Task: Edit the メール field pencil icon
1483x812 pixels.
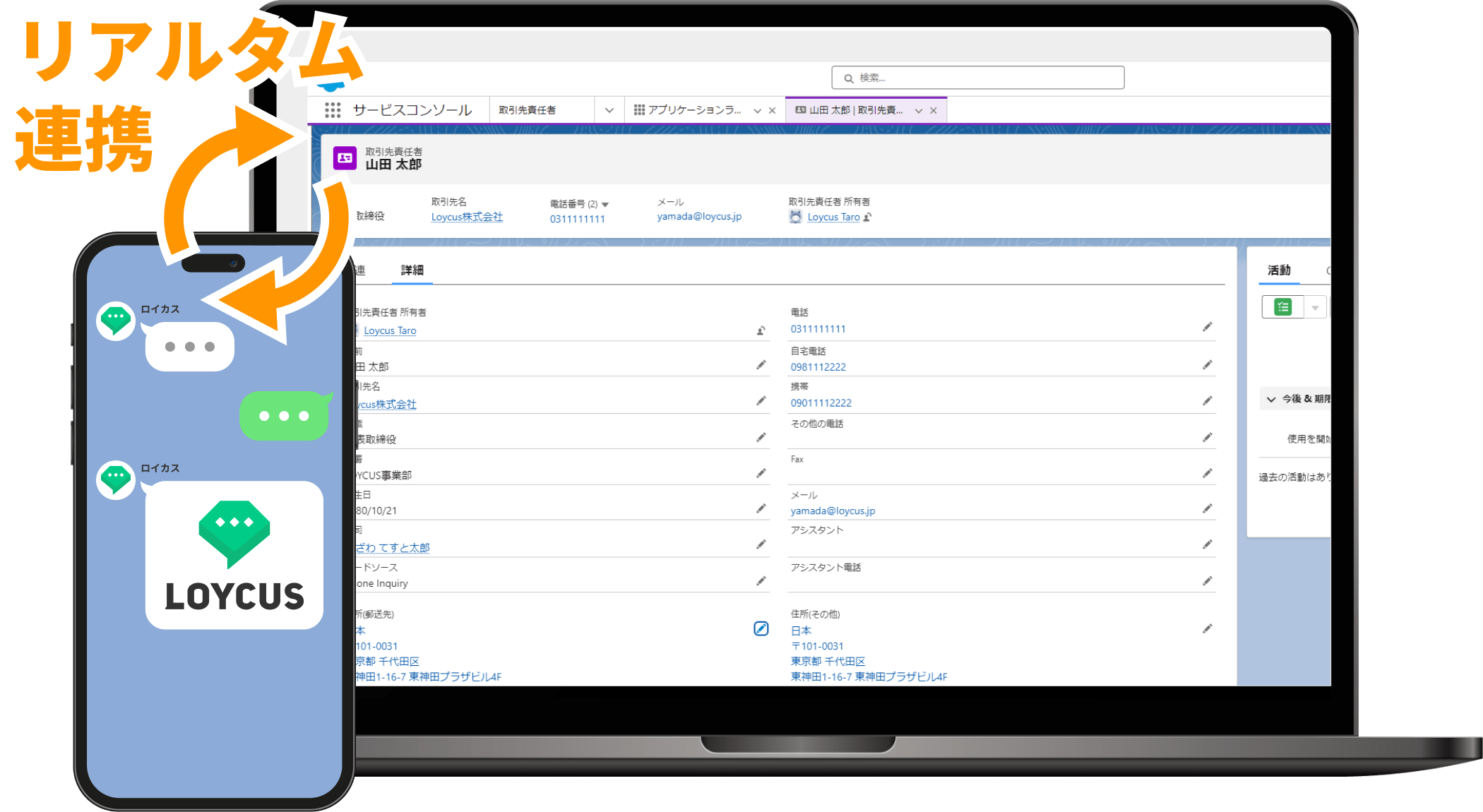Action: click(x=1208, y=508)
